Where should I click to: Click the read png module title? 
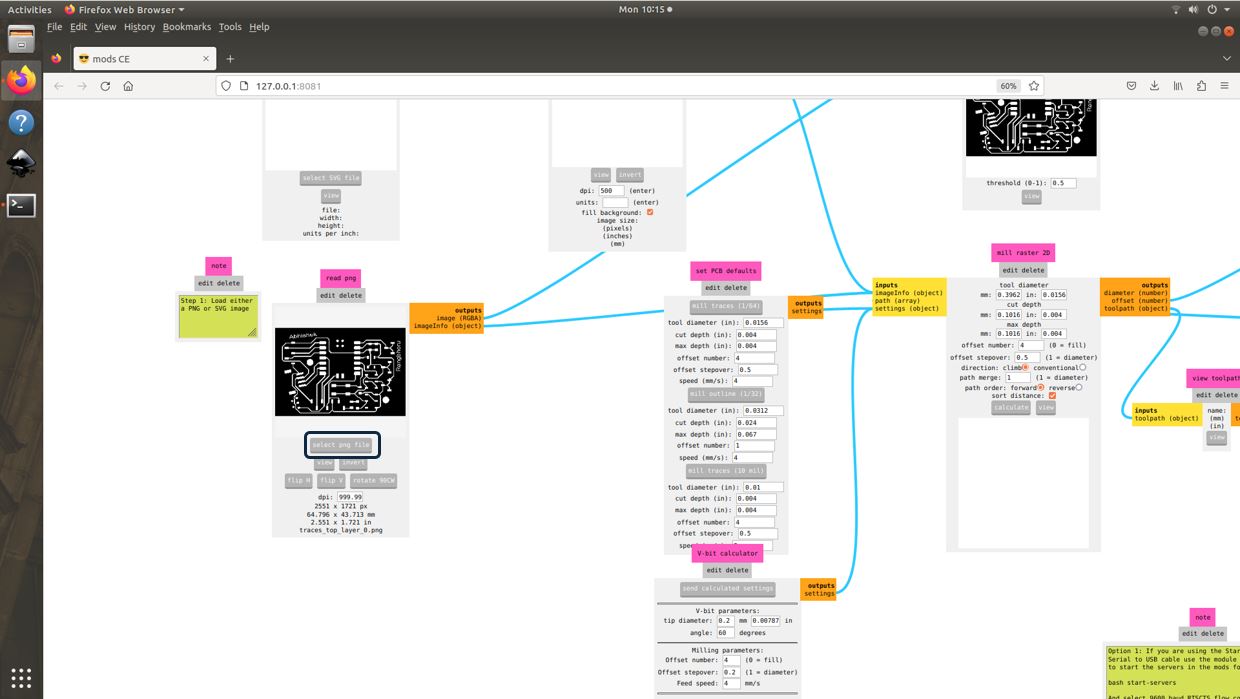pos(341,278)
